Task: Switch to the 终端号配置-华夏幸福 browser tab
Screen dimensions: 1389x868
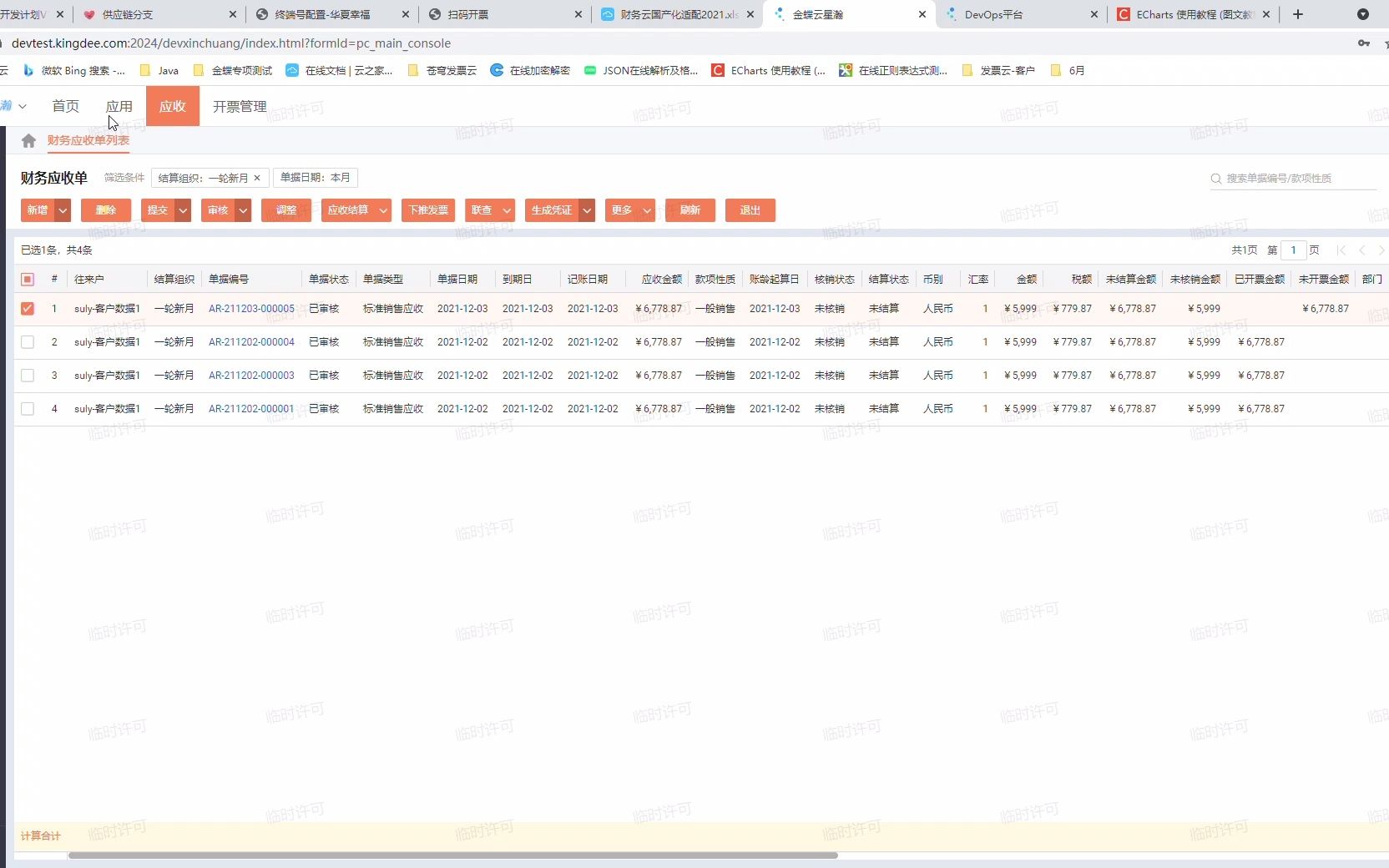Action: click(x=332, y=14)
